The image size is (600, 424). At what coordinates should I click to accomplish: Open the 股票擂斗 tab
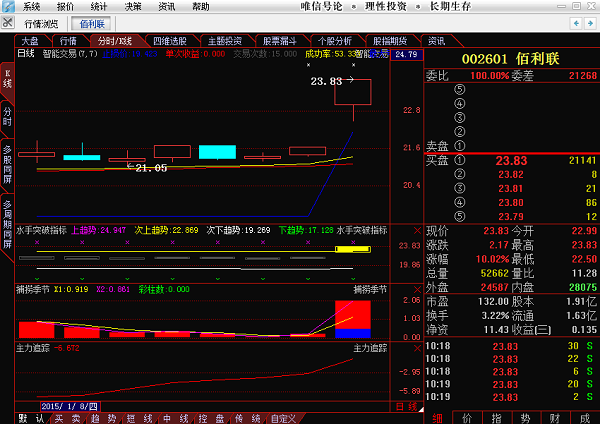pyautogui.click(x=280, y=41)
